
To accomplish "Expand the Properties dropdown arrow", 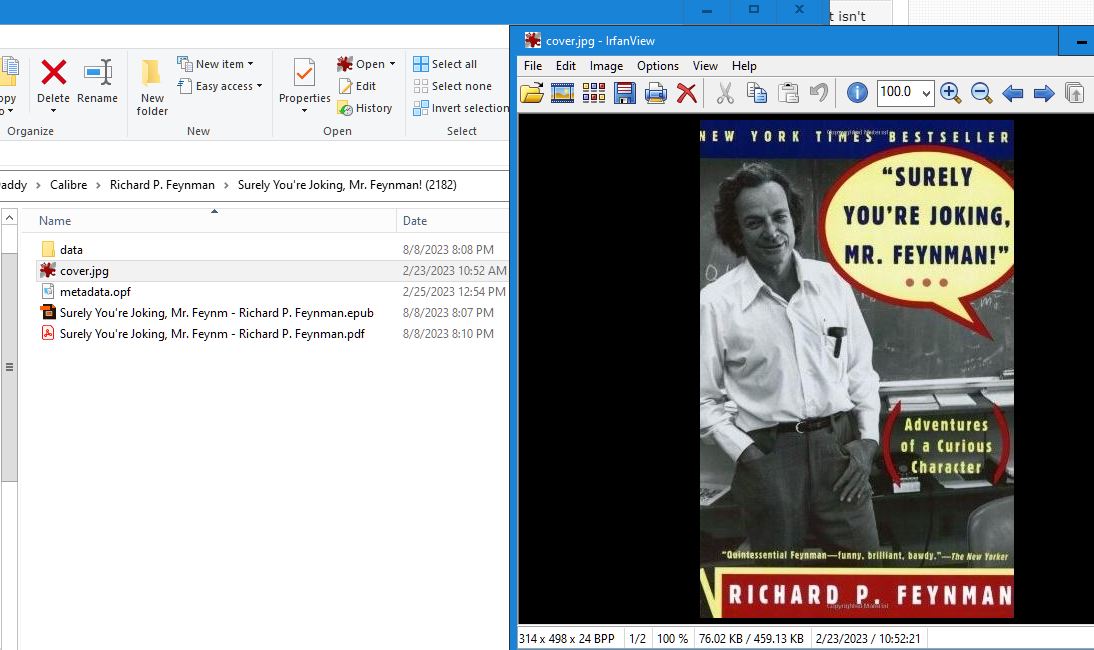I will point(304,111).
